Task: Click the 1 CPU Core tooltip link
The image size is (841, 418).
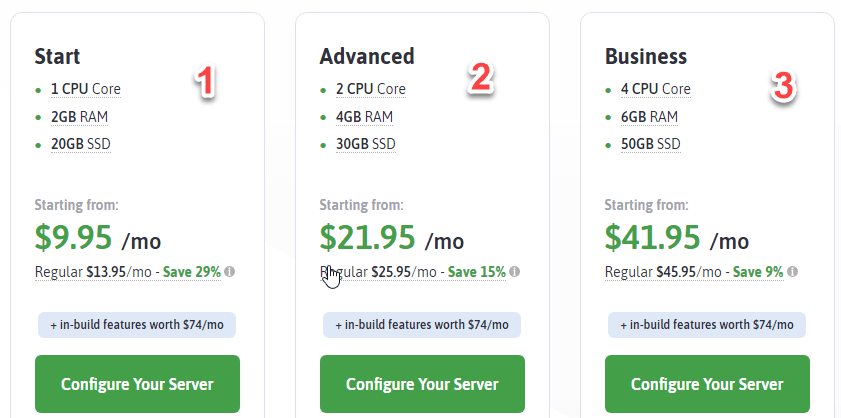Action: click(86, 89)
